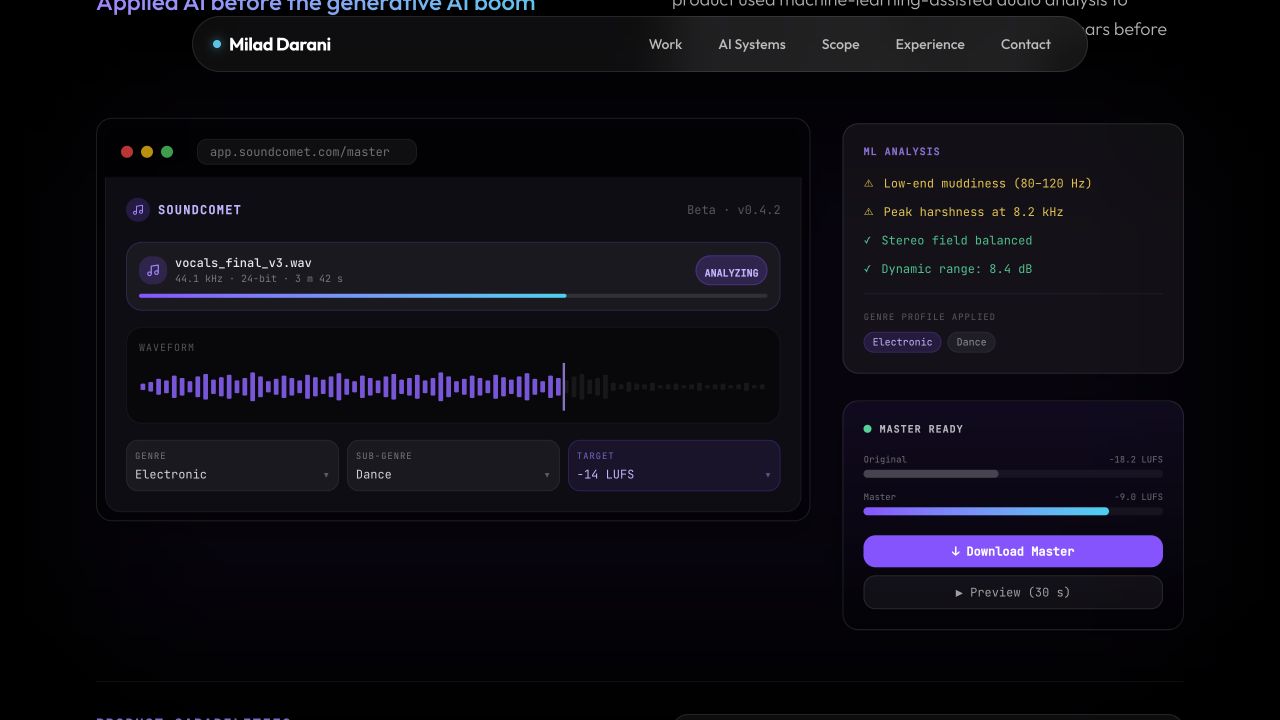Click the Peak harshness at 8.2 kHz text
This screenshot has height=720, width=1280.
click(x=973, y=212)
